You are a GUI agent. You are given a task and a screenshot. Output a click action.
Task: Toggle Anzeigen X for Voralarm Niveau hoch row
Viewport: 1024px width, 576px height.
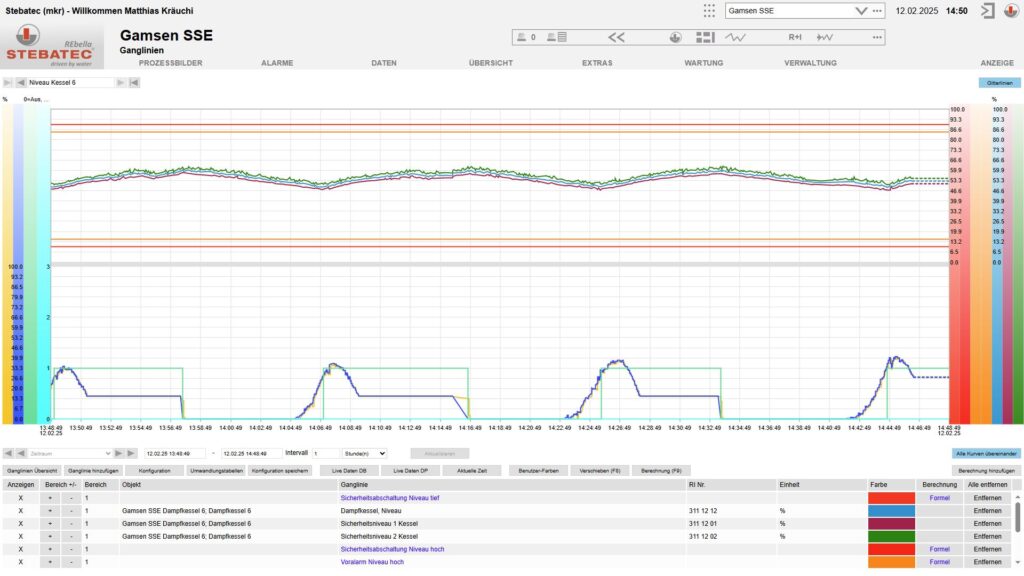pyautogui.click(x=20, y=562)
